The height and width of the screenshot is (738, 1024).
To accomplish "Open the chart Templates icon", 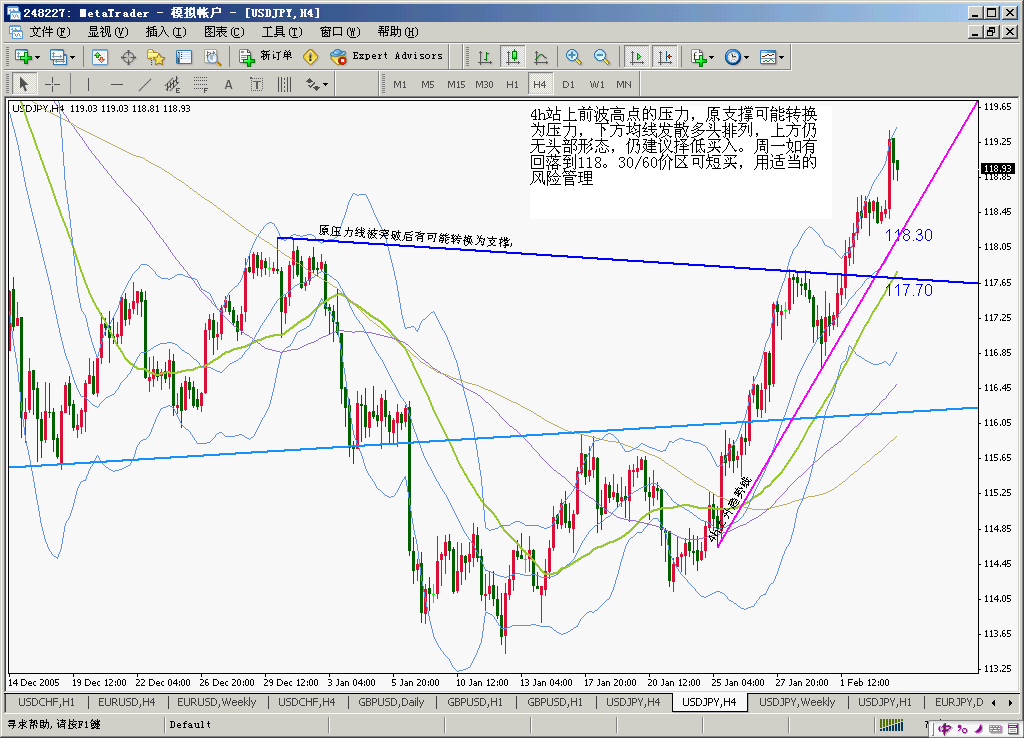I will [768, 57].
